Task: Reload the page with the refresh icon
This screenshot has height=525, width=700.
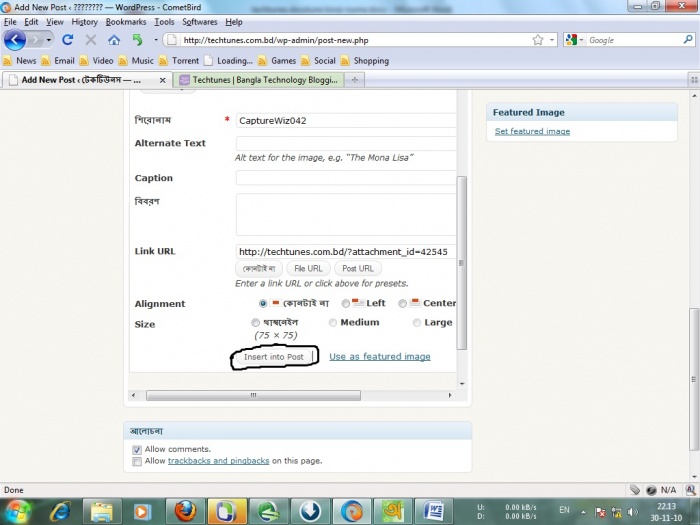Action: (67, 40)
